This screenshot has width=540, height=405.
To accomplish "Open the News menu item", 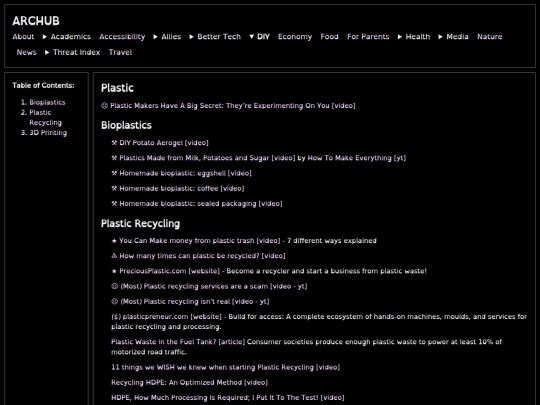I will click(27, 52).
